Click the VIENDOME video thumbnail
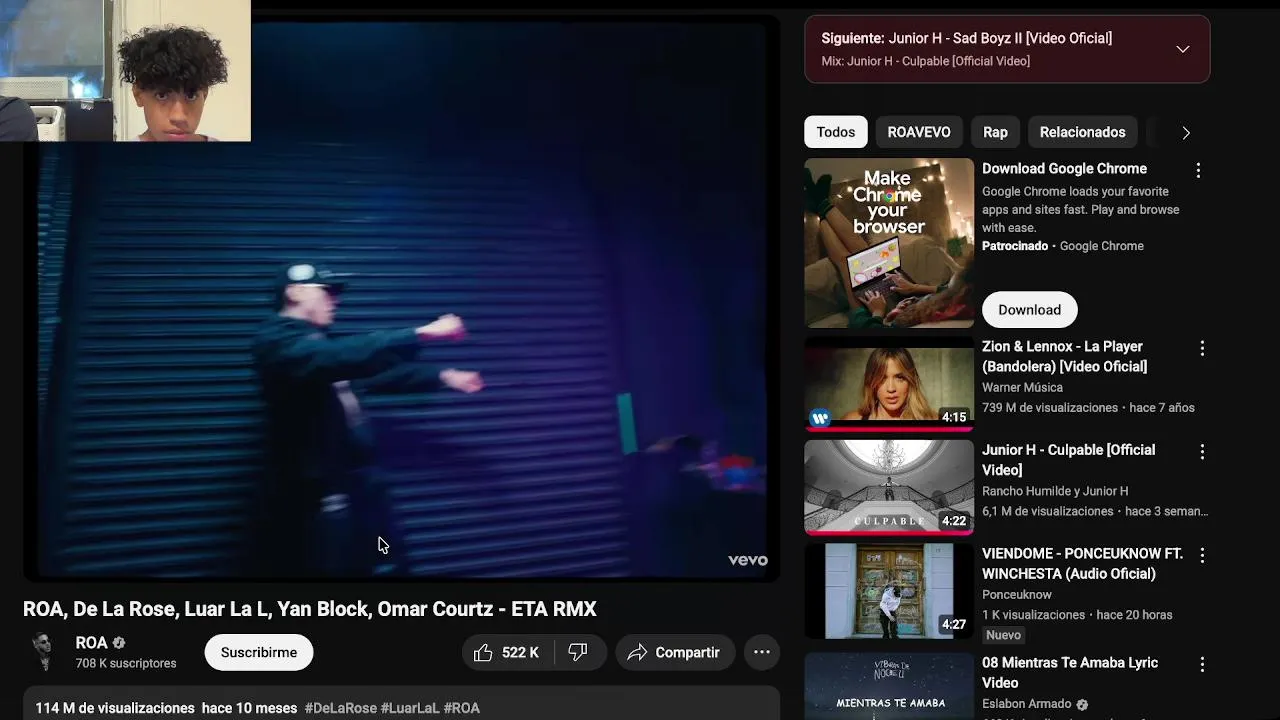Viewport: 1280px width, 720px height. pyautogui.click(x=889, y=591)
